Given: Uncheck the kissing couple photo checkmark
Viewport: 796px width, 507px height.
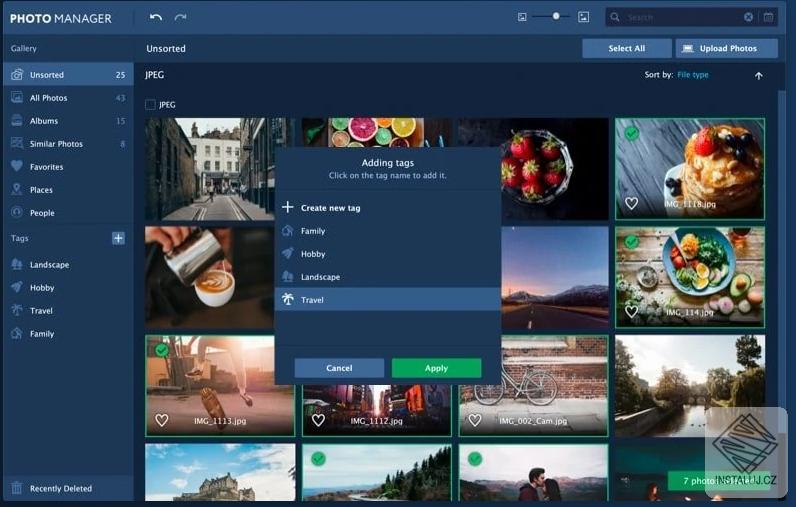Looking at the screenshot, I should pyautogui.click(x=475, y=459).
